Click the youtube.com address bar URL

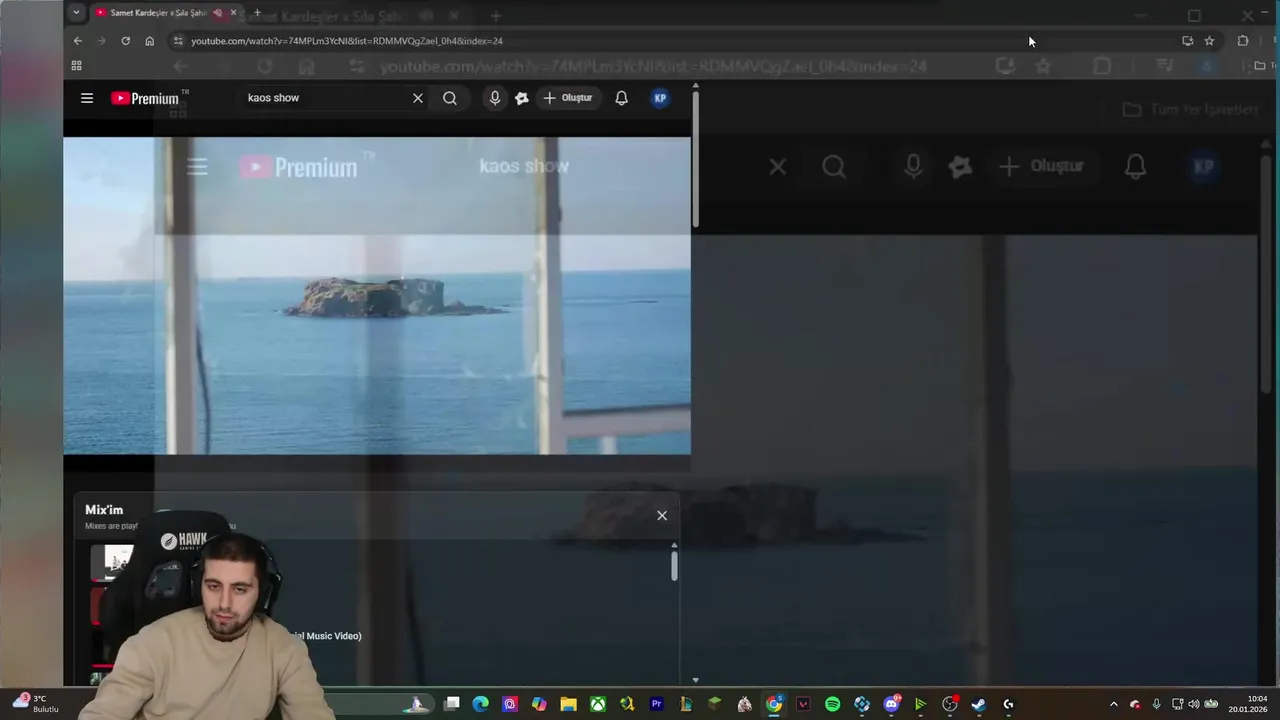(x=347, y=41)
